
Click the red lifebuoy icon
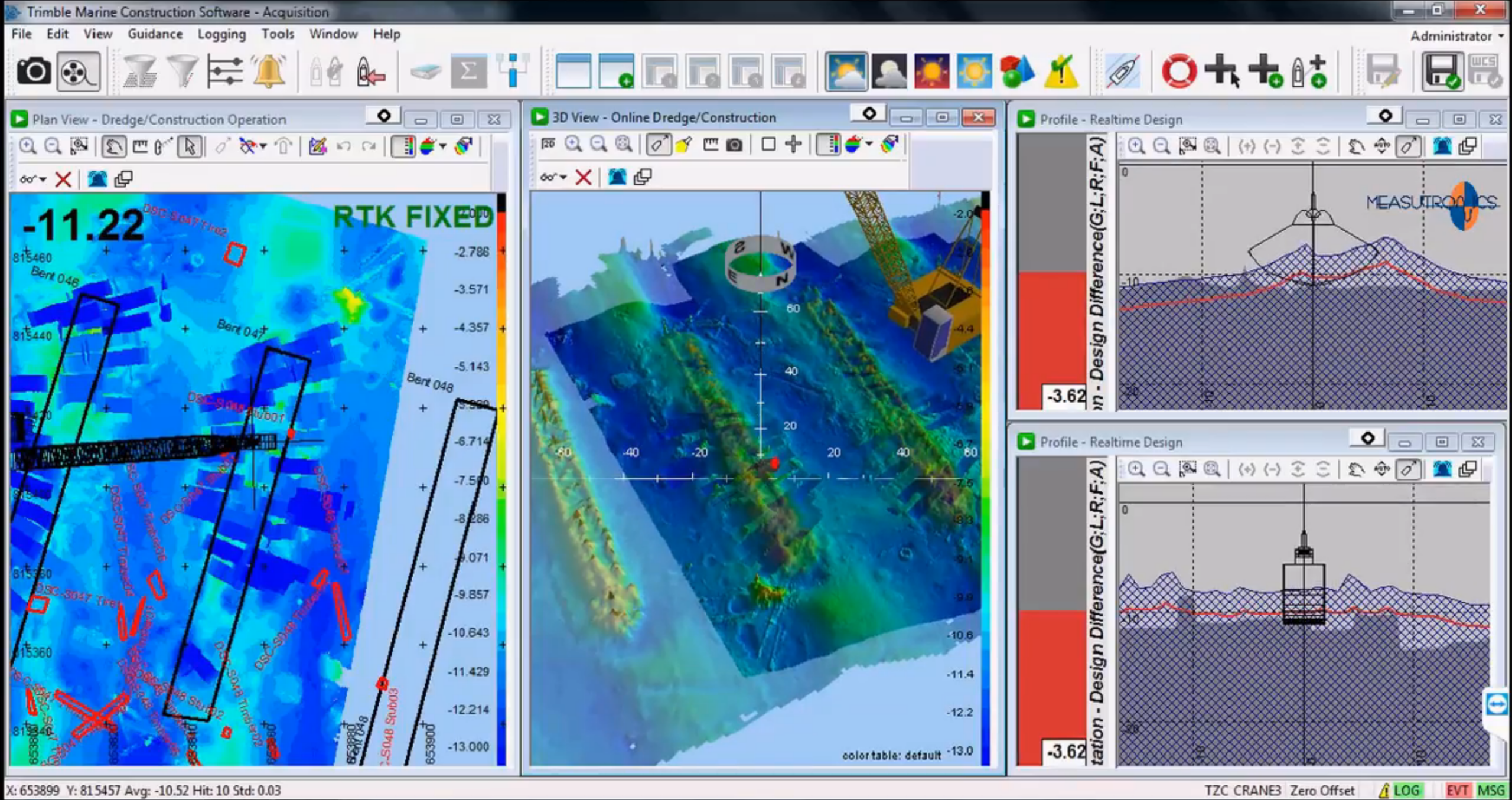1178,72
